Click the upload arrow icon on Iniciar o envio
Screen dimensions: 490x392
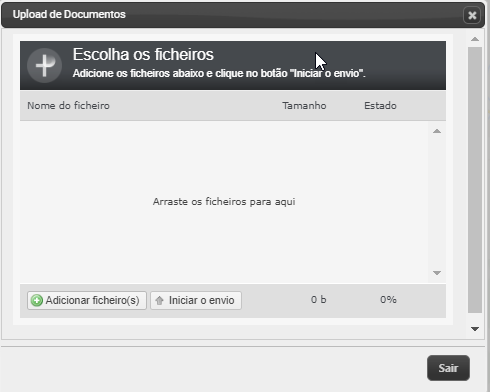[160, 300]
